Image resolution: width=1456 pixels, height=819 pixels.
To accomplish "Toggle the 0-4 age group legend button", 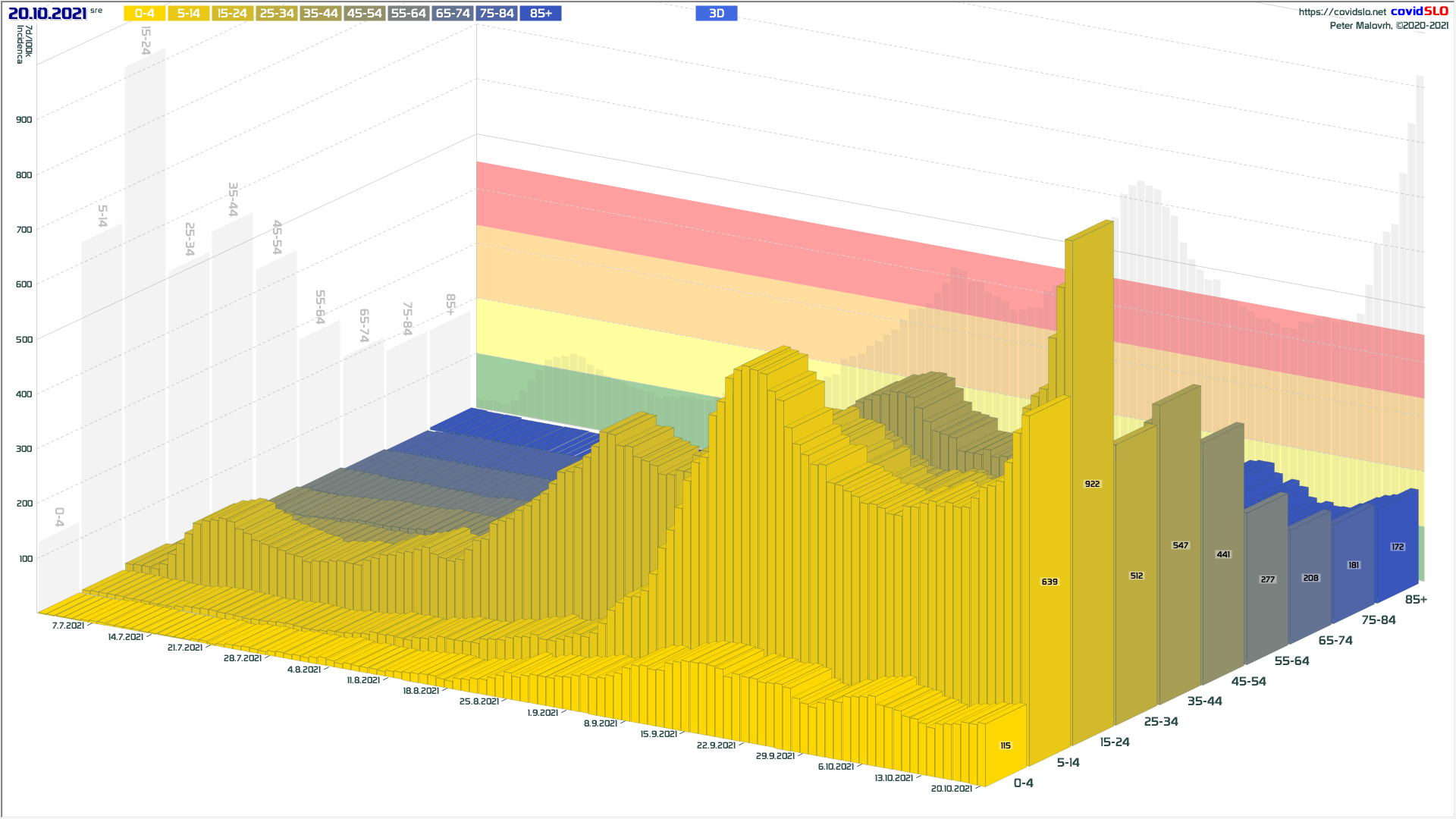I will (x=145, y=14).
